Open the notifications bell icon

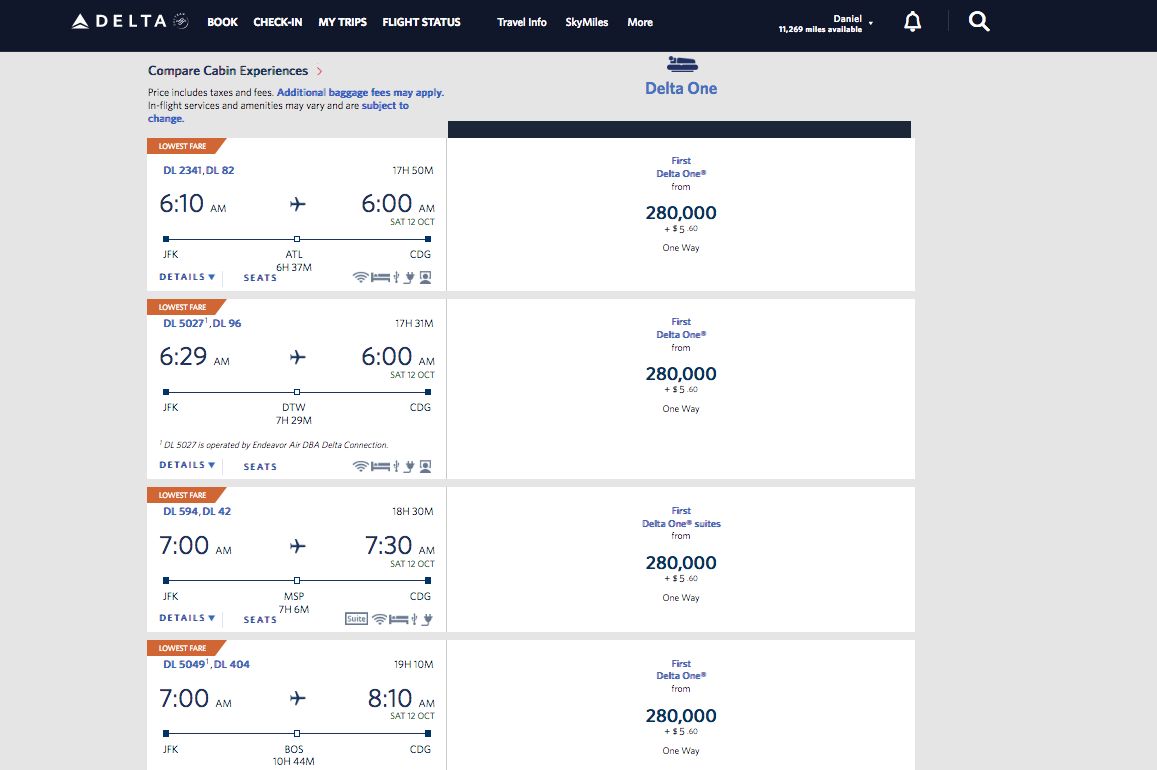coord(912,22)
